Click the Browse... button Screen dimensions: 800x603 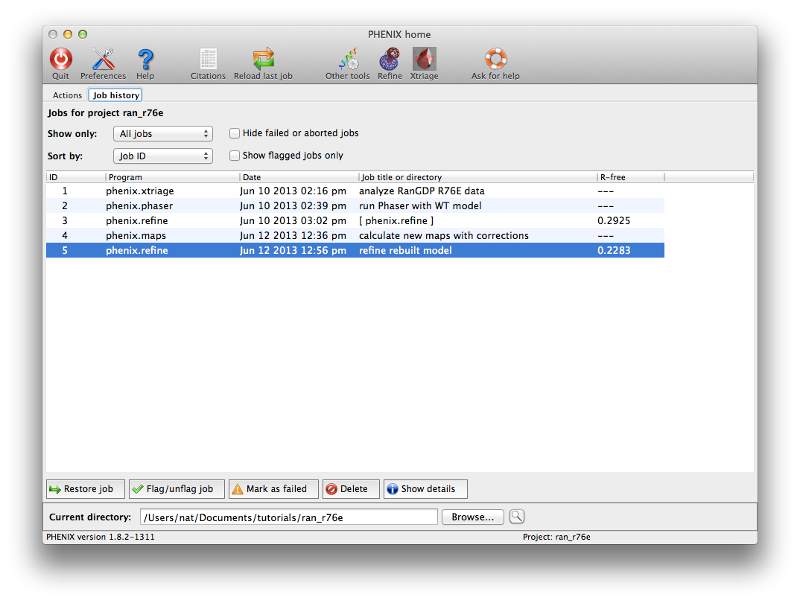(472, 517)
